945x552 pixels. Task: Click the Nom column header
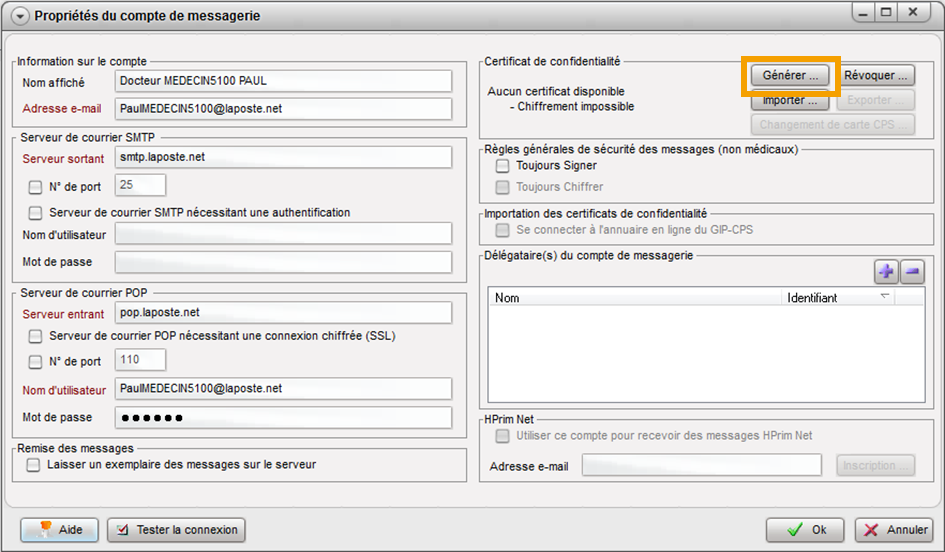[x=635, y=298]
